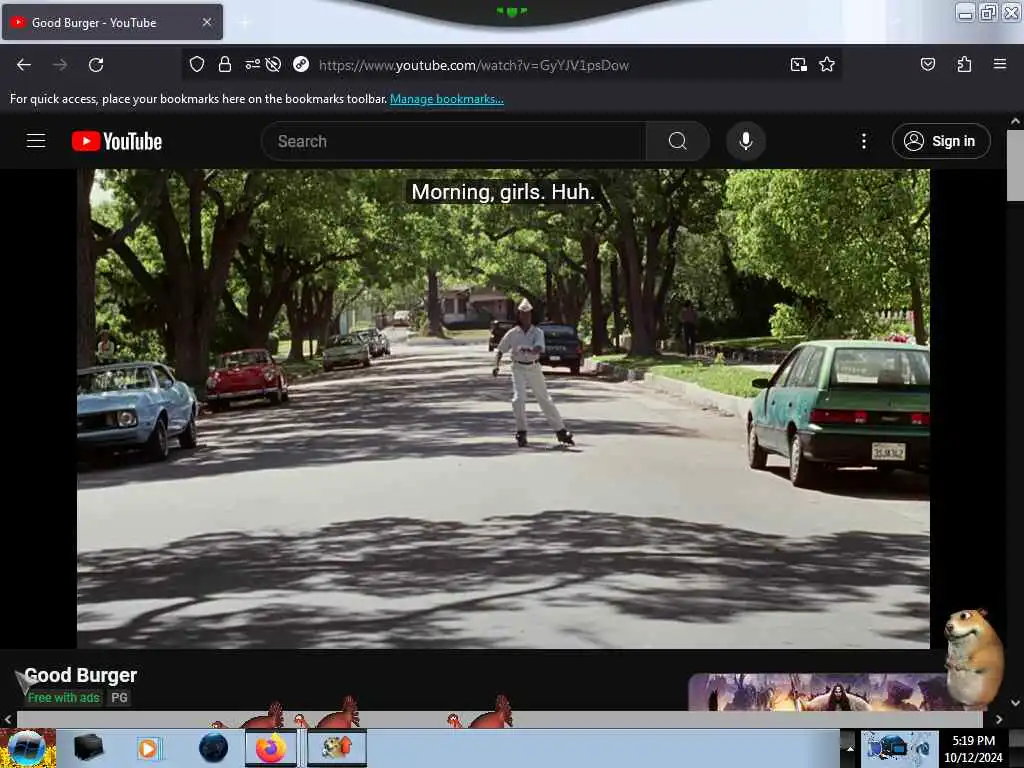Open picture-in-picture from the address bar

798,64
